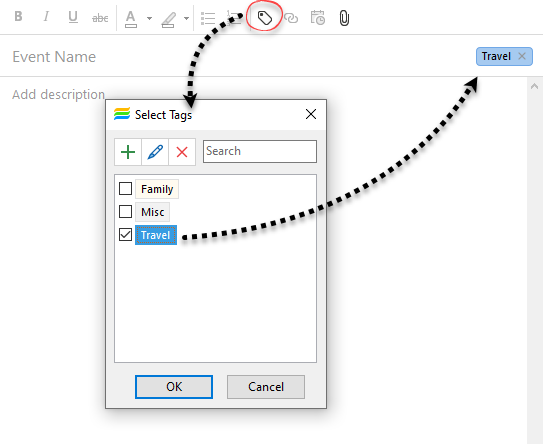The image size is (543, 444).
Task: Add a new tag with plus icon
Action: click(128, 152)
